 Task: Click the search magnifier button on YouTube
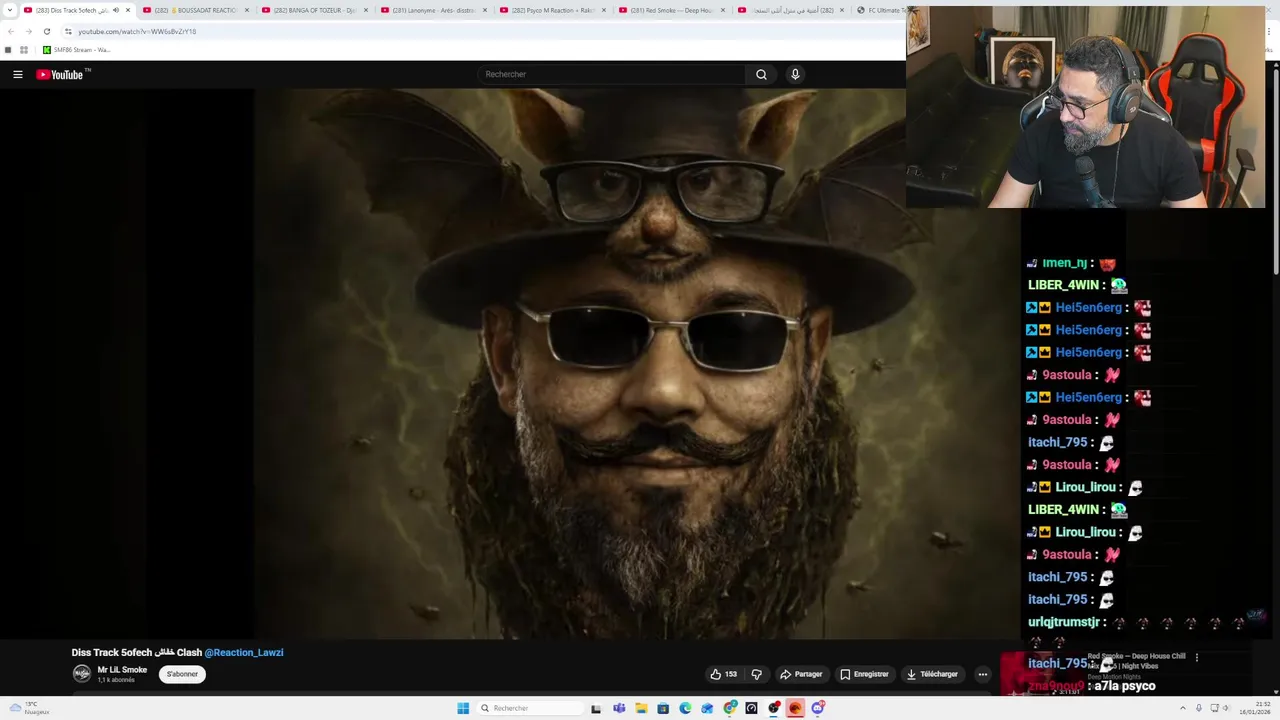click(761, 74)
